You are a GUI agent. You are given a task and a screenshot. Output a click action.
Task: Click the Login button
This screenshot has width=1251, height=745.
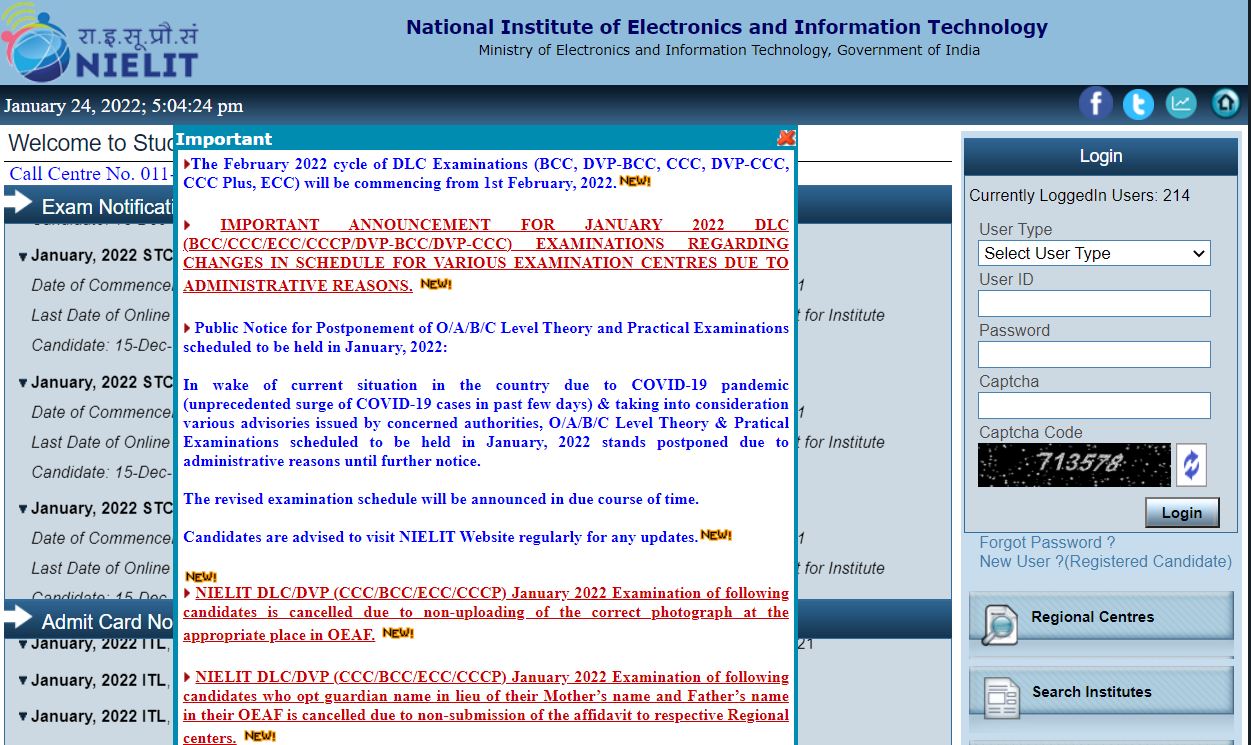[1182, 512]
